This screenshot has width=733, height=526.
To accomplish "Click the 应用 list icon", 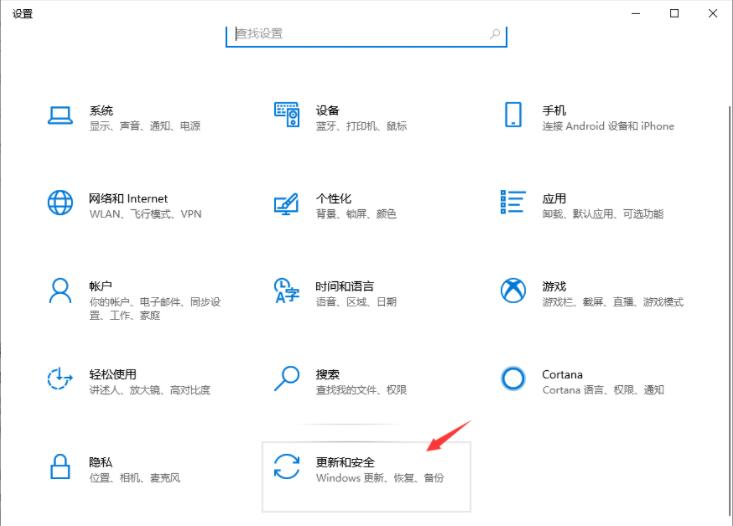I will (x=513, y=202).
